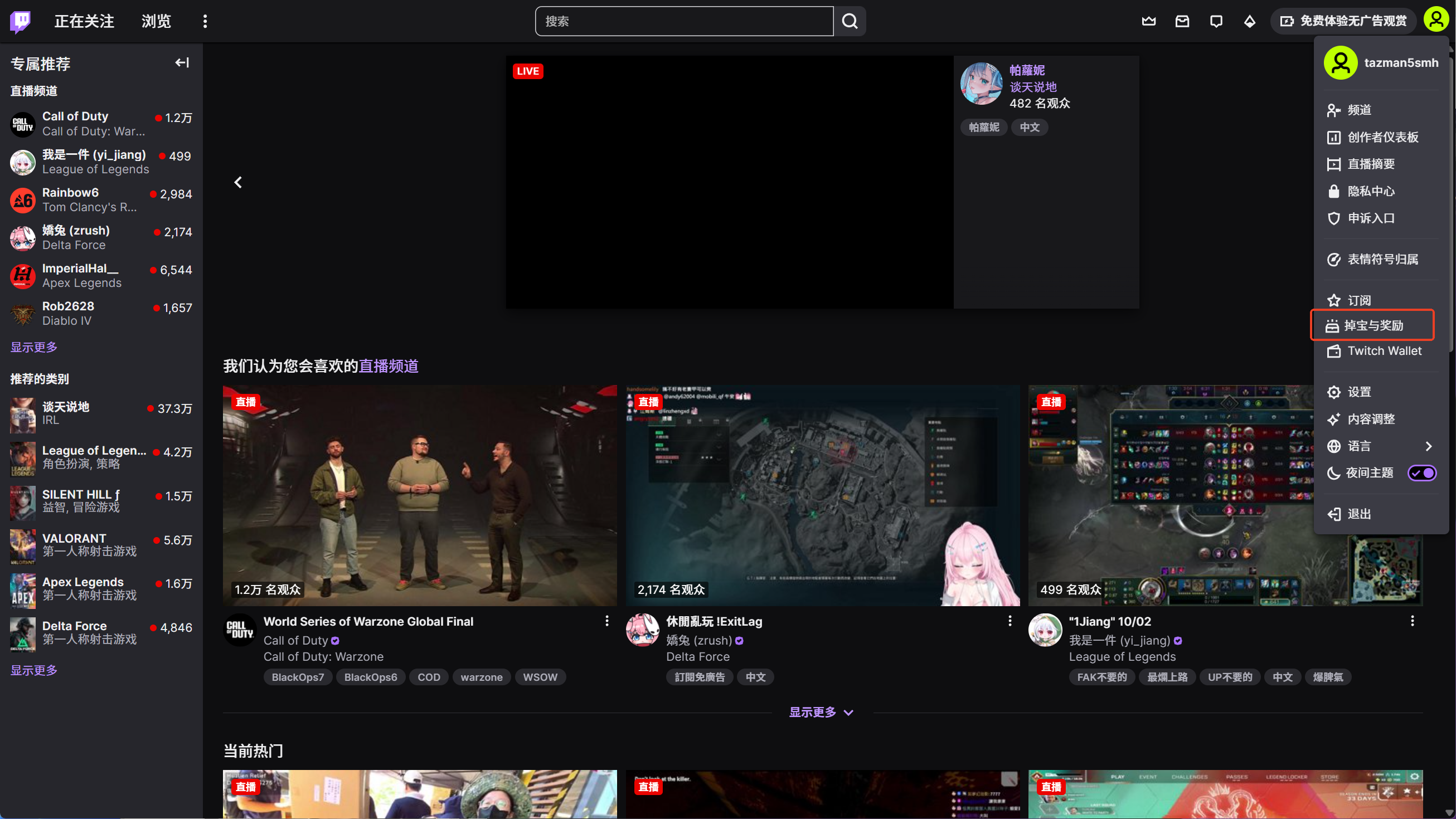Open the Prime loot crown icon
This screenshot has width=1456, height=819.
click(x=1148, y=22)
